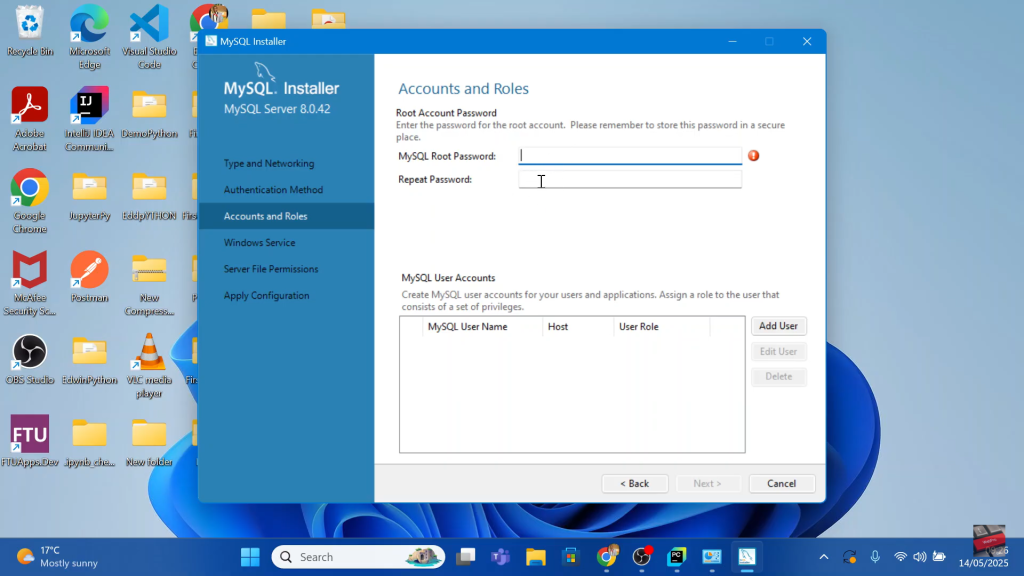Click the MySQL Installer taskbar icon
1024x576 pixels.
(747, 557)
